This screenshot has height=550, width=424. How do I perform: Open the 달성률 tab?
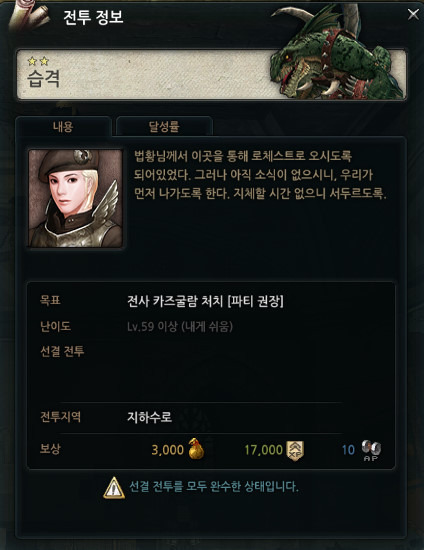point(164,126)
